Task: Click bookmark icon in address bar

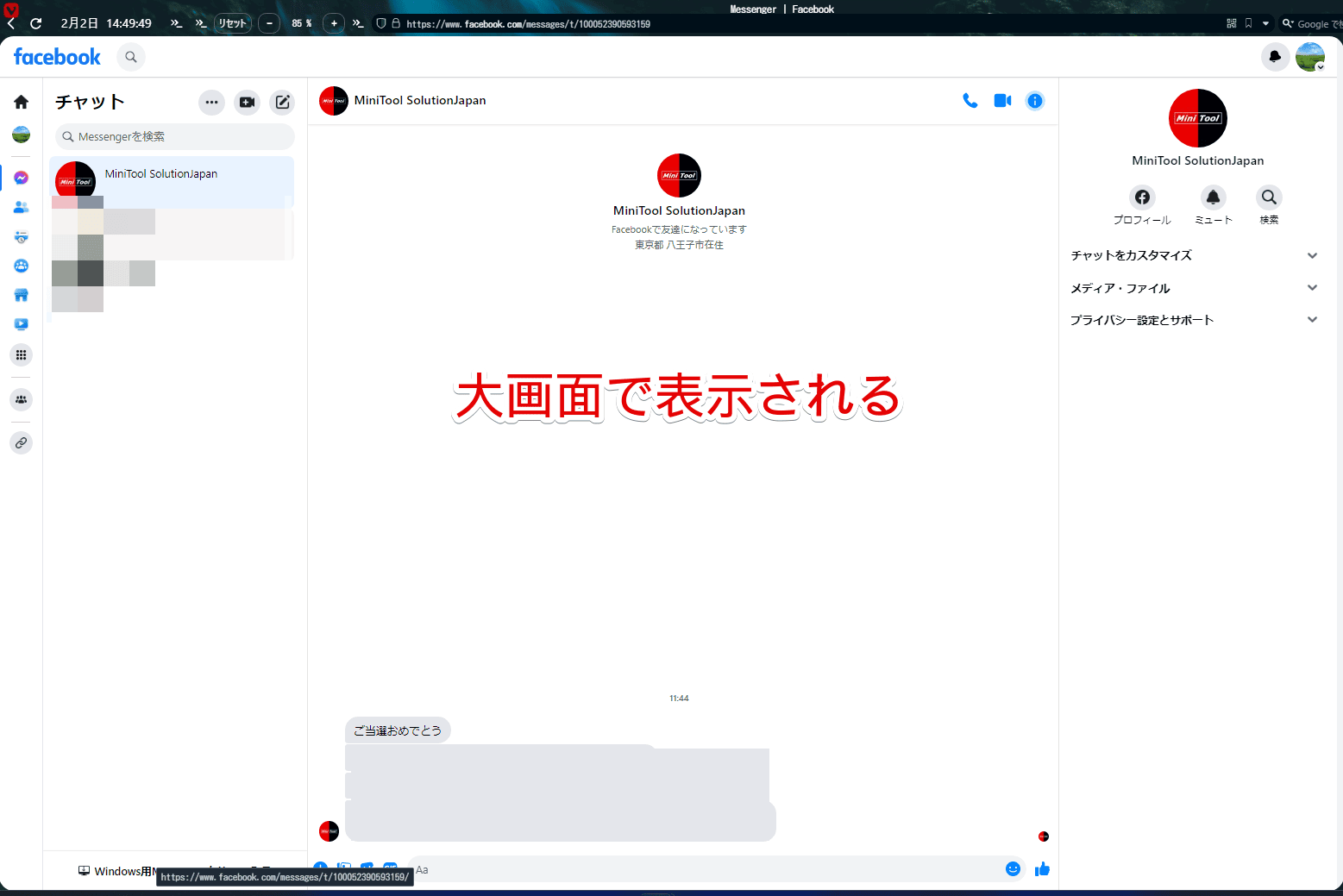Action: pos(1248,23)
